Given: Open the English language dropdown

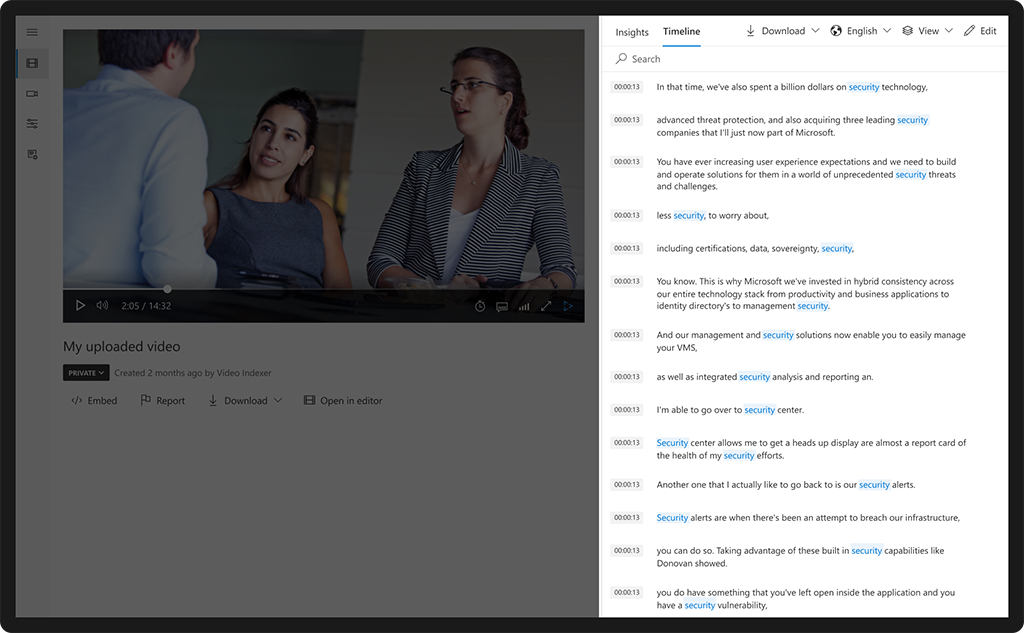Looking at the screenshot, I should (858, 31).
